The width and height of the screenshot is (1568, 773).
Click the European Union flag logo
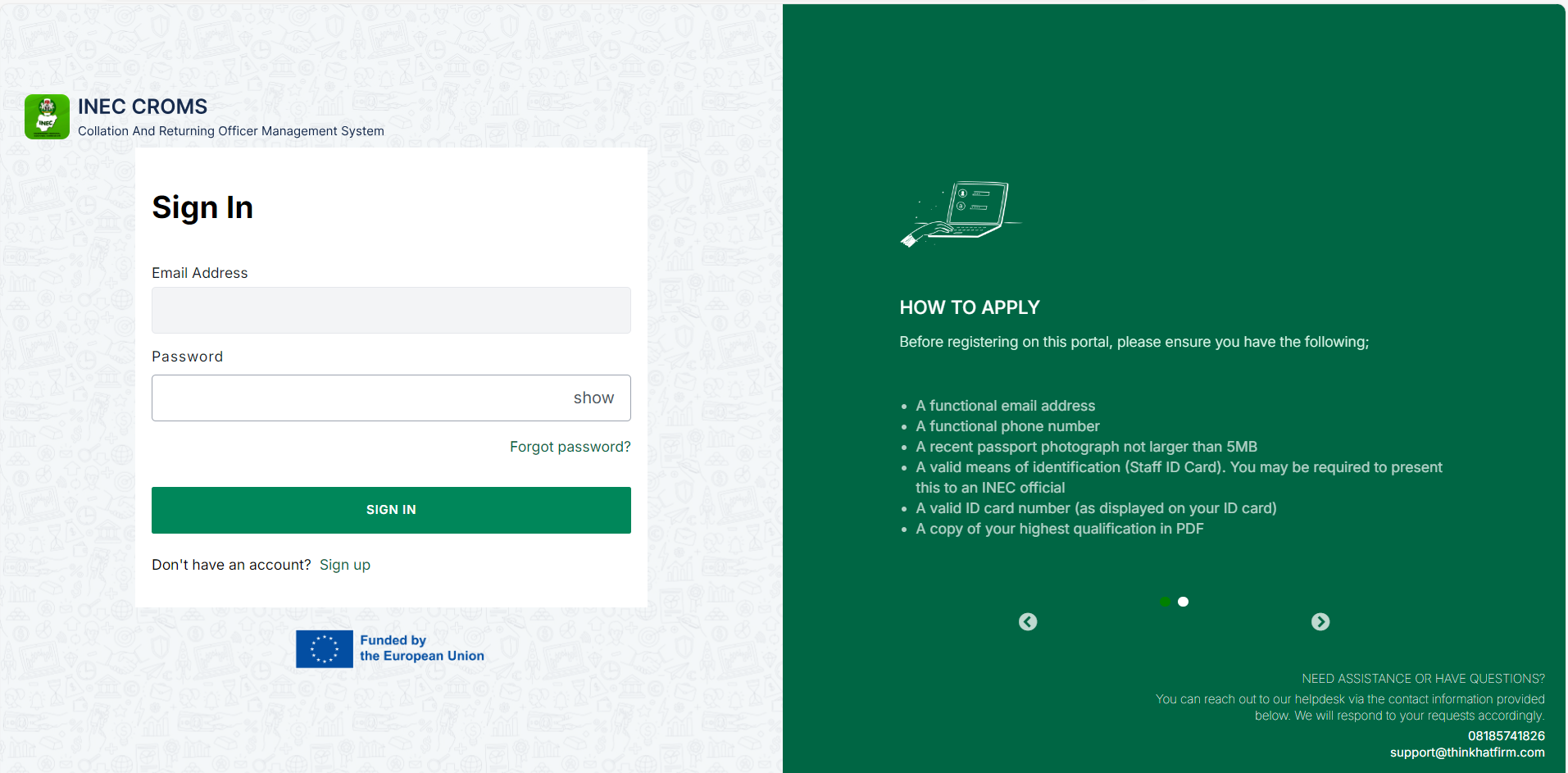325,649
